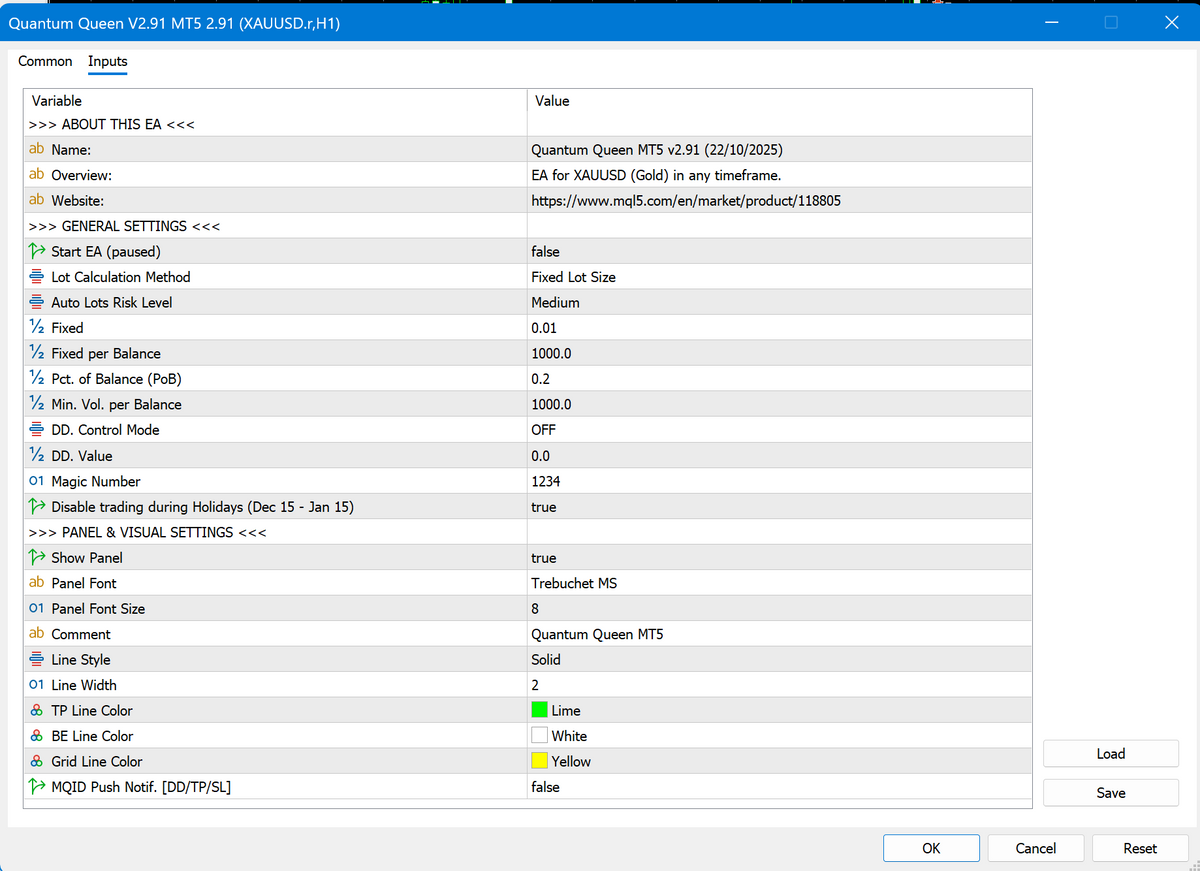Toggle Start EA (paused) to true

[700, 251]
